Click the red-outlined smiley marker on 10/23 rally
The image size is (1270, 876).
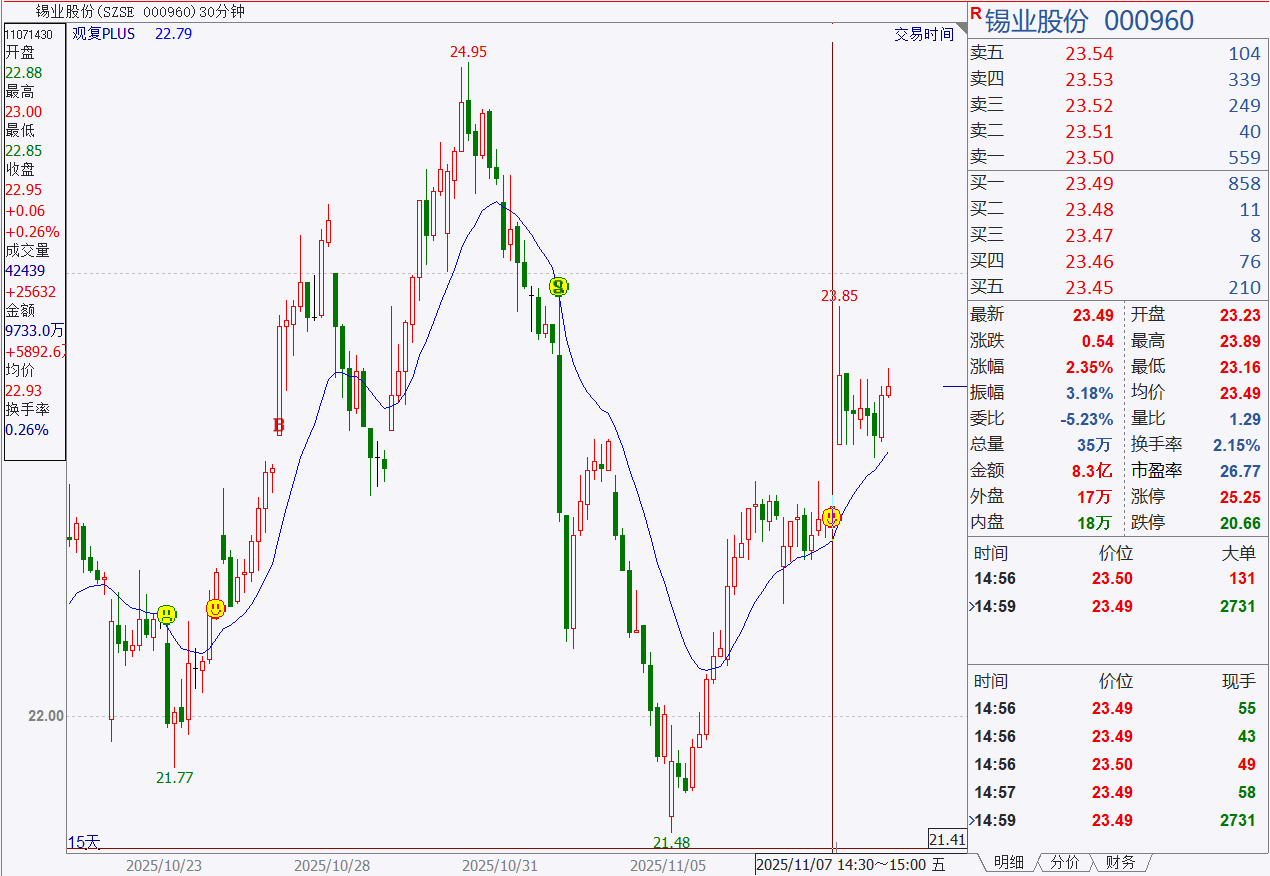(215, 608)
